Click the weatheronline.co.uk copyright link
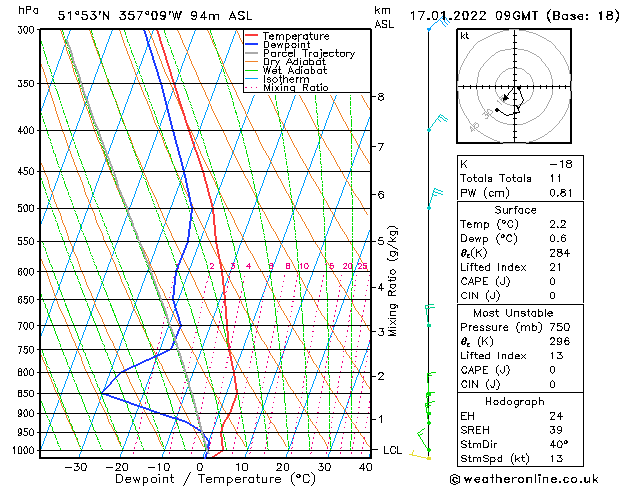The width and height of the screenshot is (629, 486). 524,479
